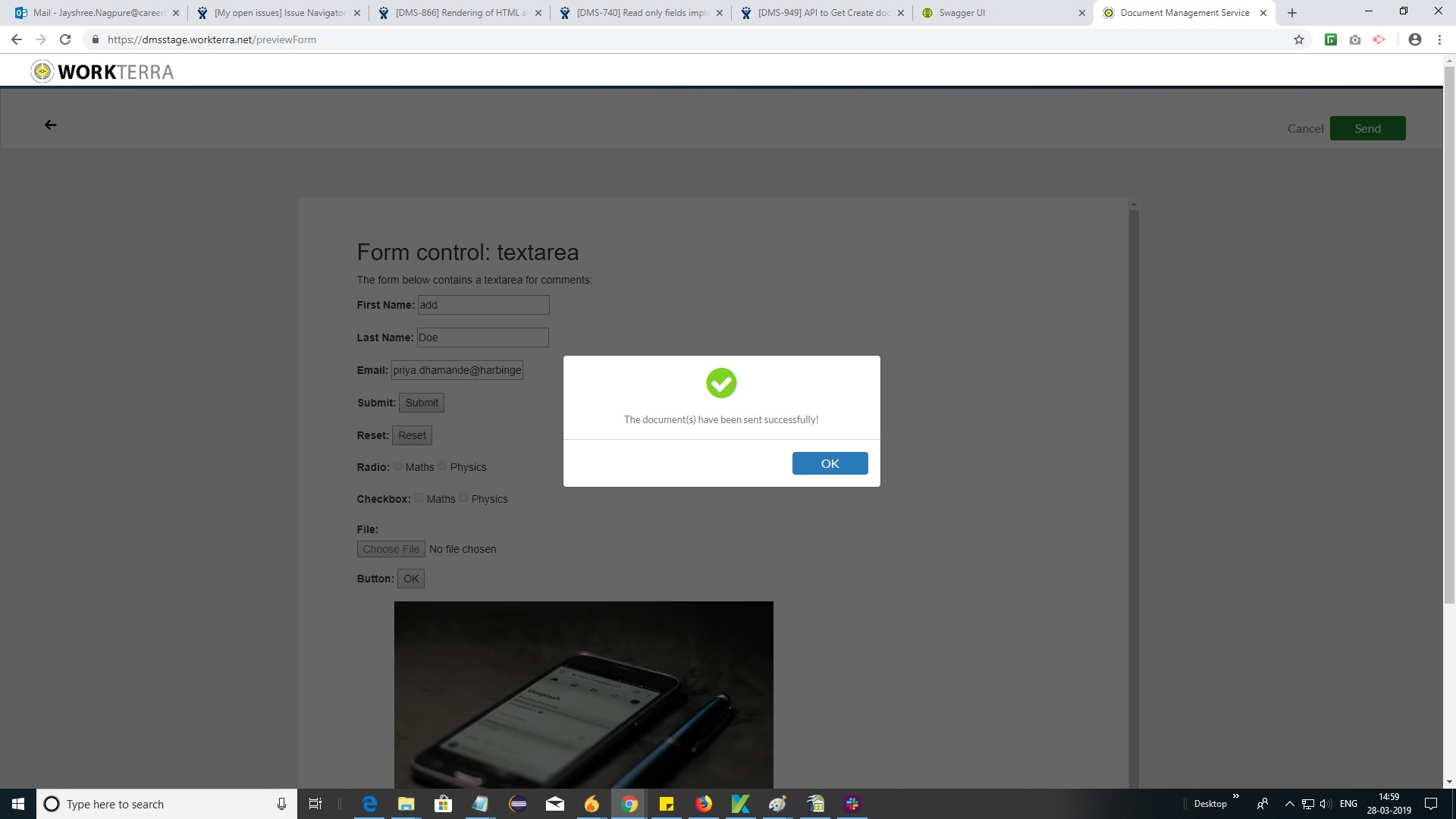Click the ENG language indicator
The width and height of the screenshot is (1456, 819).
coord(1348,804)
